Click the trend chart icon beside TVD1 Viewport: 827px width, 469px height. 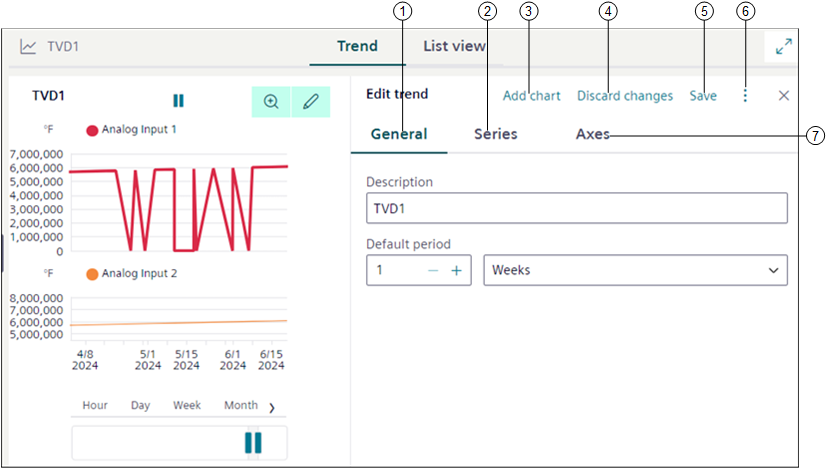point(29,47)
